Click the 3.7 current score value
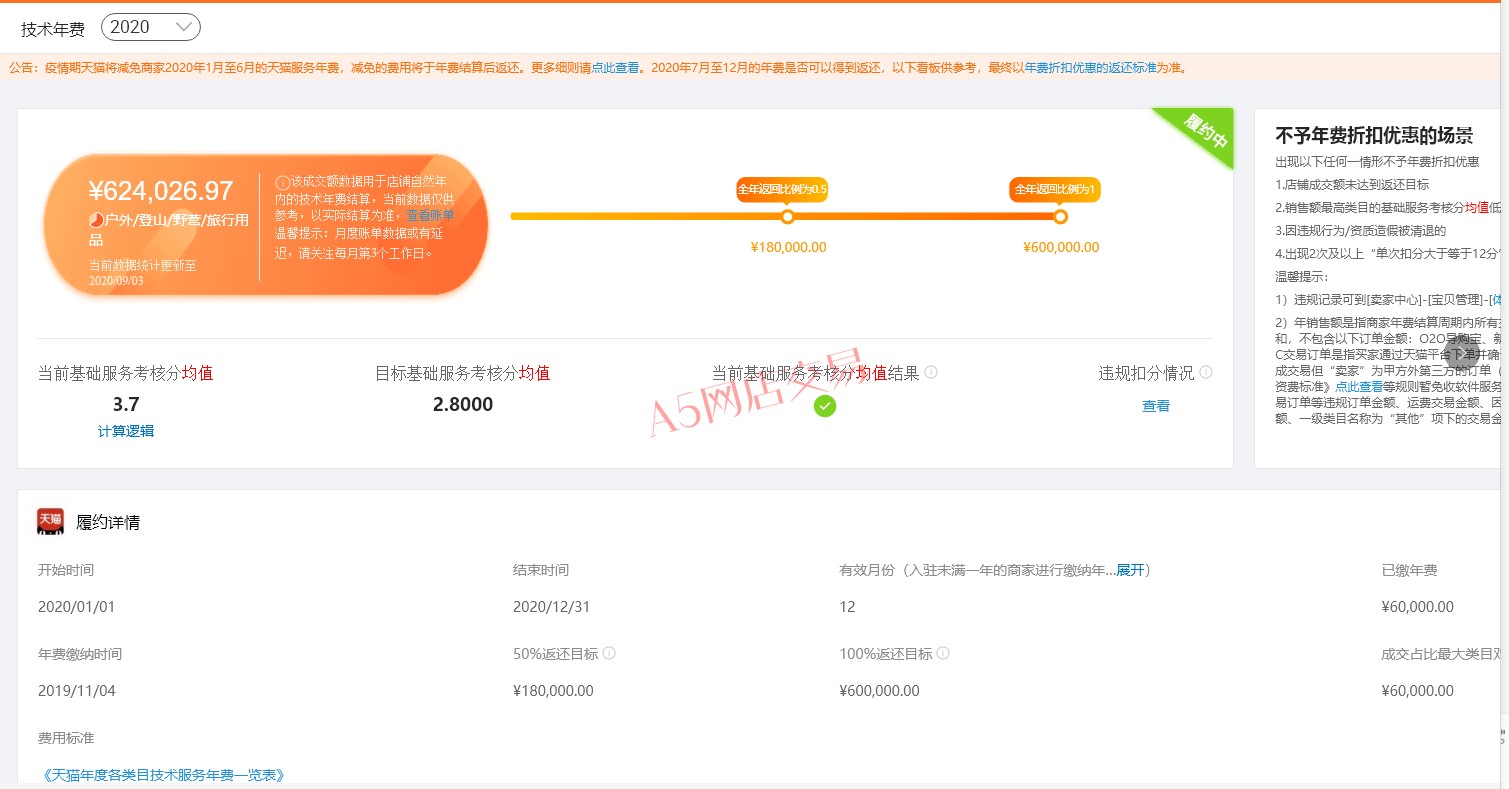The width and height of the screenshot is (1509, 789). [126, 404]
